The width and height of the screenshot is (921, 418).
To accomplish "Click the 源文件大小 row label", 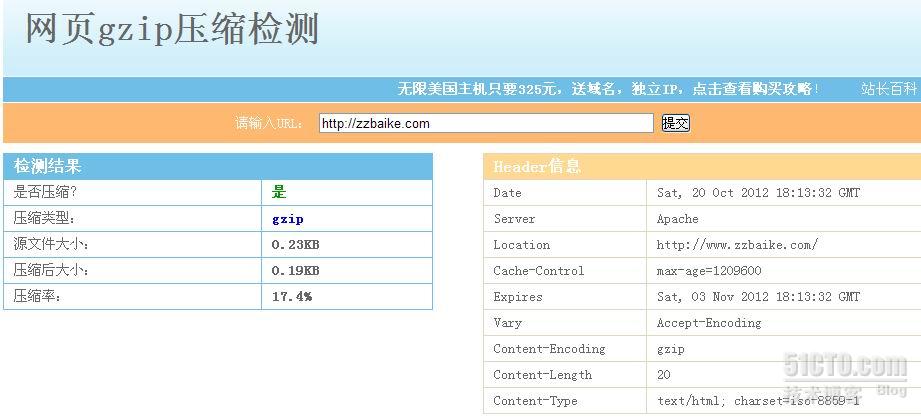I will (52, 245).
